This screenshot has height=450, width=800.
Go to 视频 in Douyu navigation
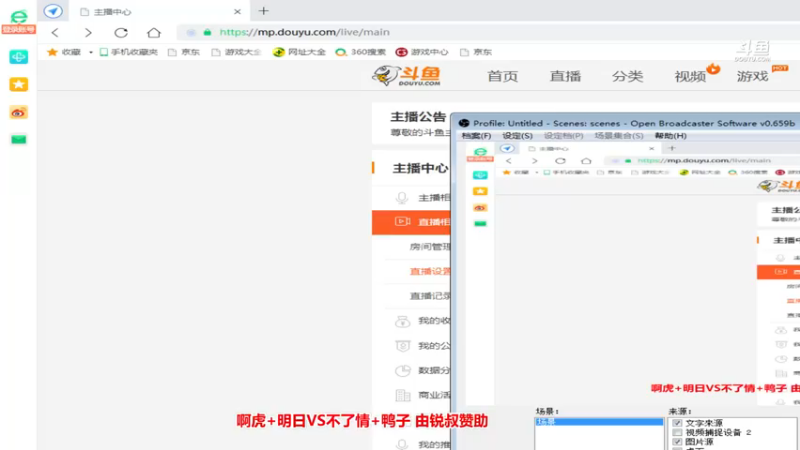point(690,77)
